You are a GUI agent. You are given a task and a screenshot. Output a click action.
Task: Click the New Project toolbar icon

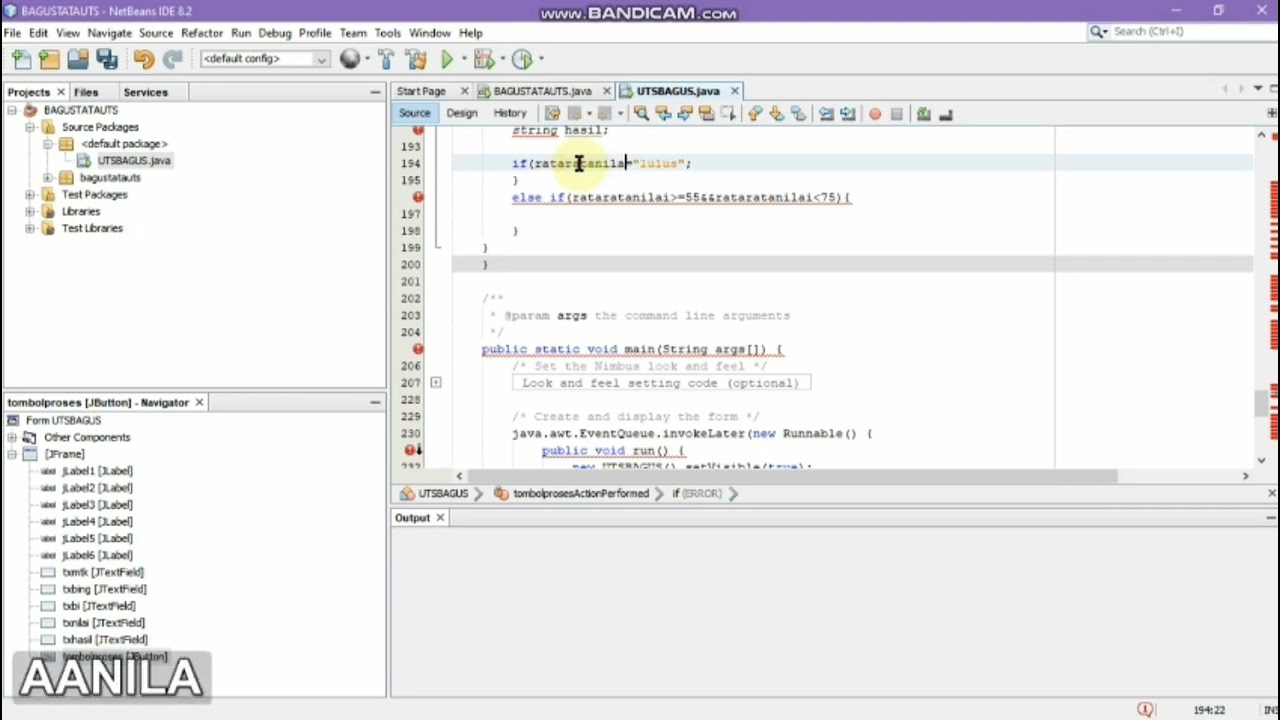(x=49, y=59)
